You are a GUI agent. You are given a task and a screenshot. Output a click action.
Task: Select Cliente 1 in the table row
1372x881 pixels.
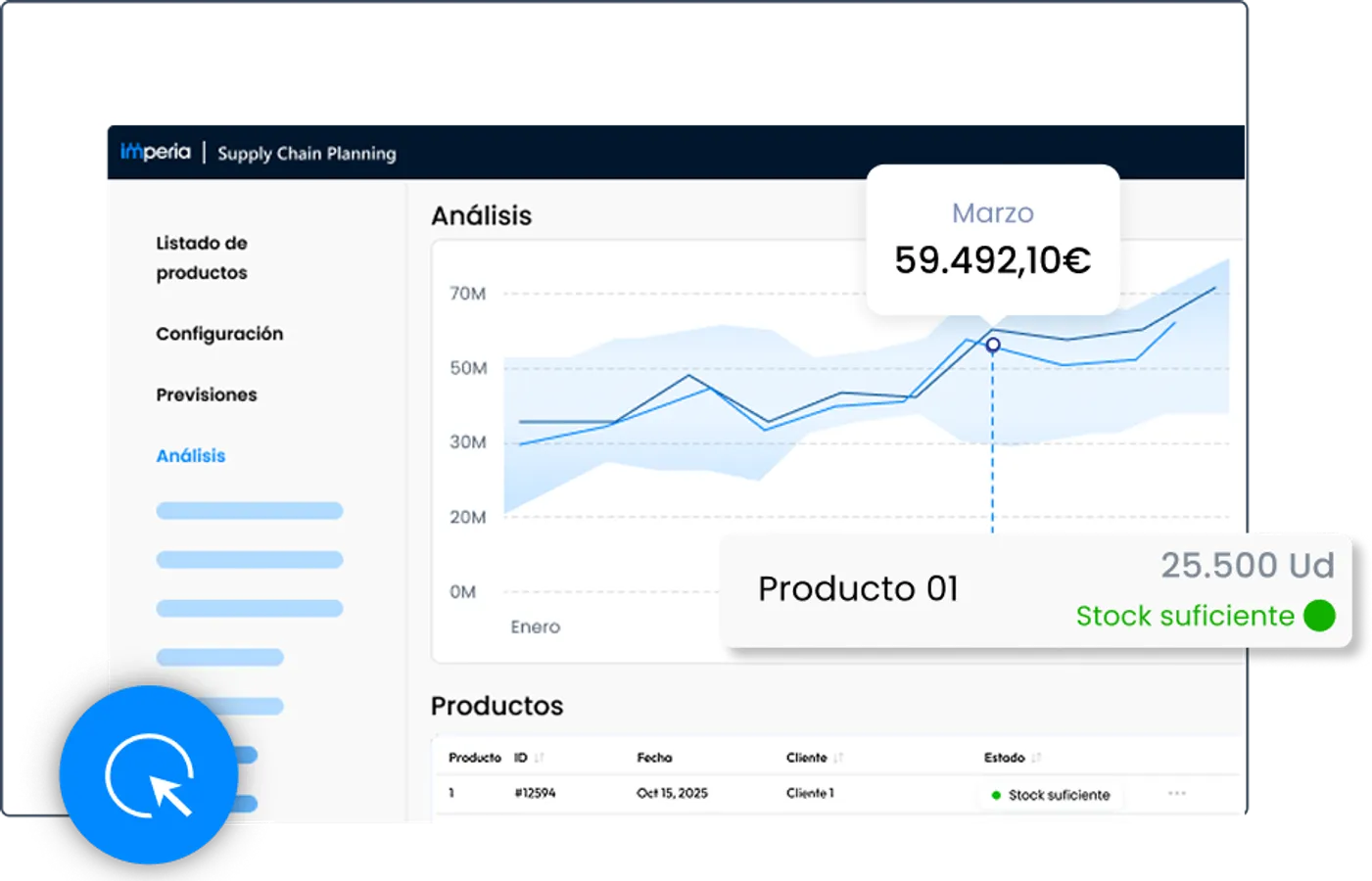click(810, 793)
